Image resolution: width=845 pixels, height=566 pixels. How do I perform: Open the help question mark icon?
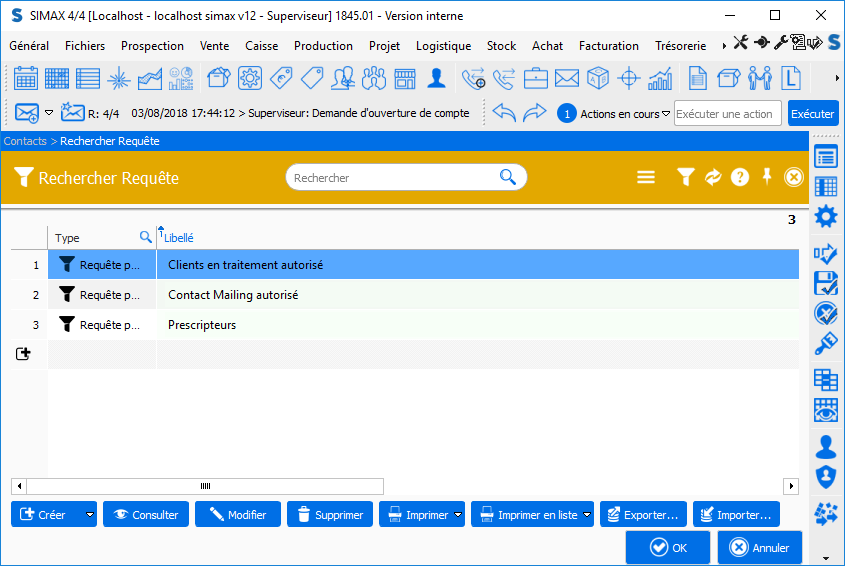pos(740,177)
